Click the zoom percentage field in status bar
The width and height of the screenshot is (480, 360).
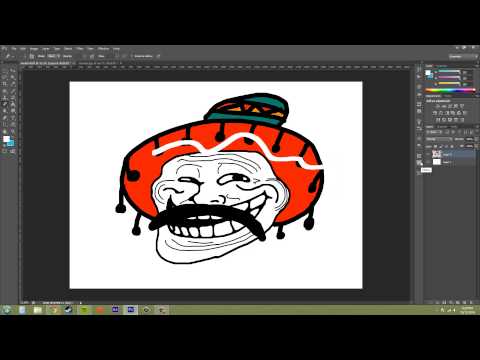tap(25, 302)
